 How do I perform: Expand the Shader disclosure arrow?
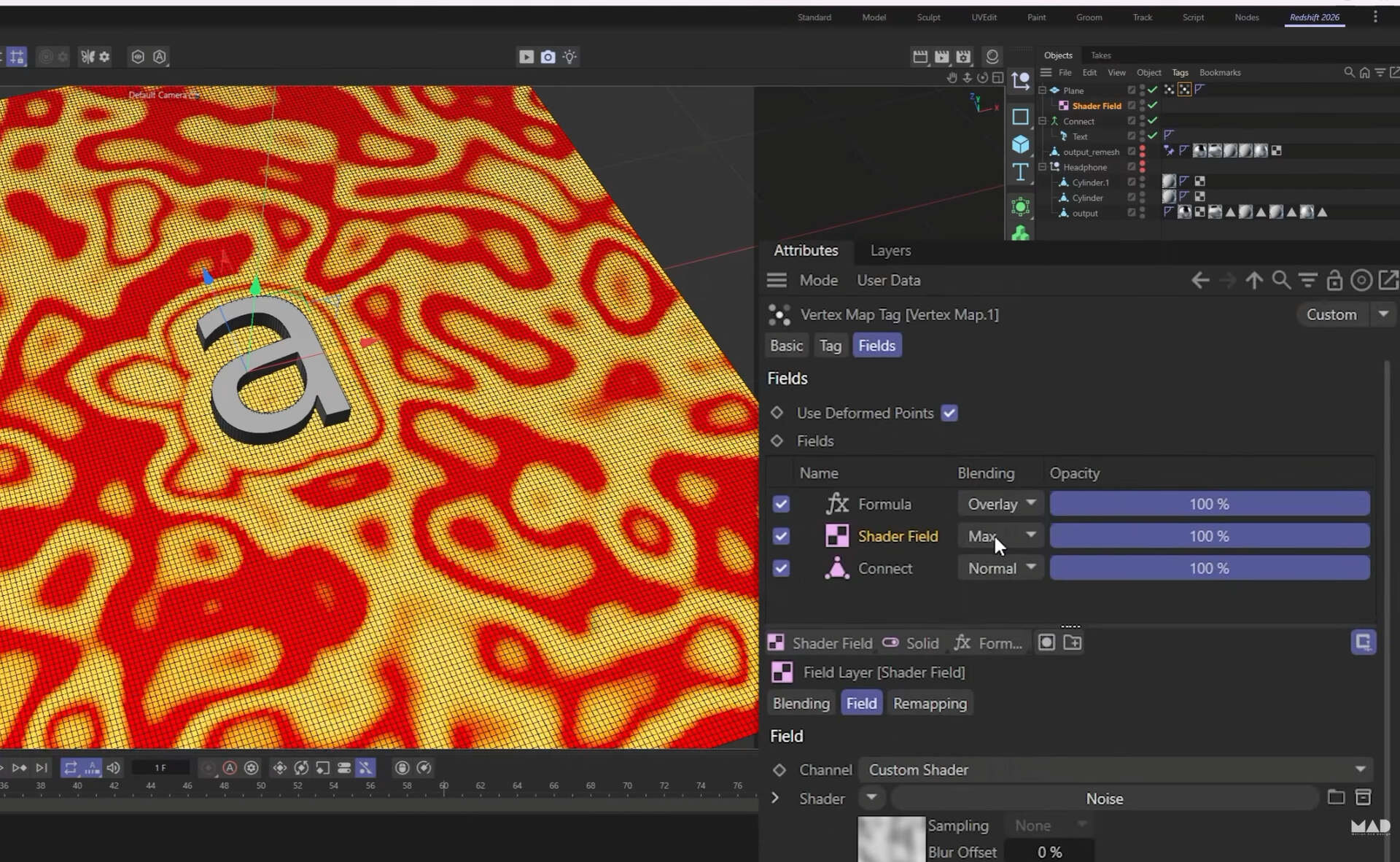pos(775,799)
